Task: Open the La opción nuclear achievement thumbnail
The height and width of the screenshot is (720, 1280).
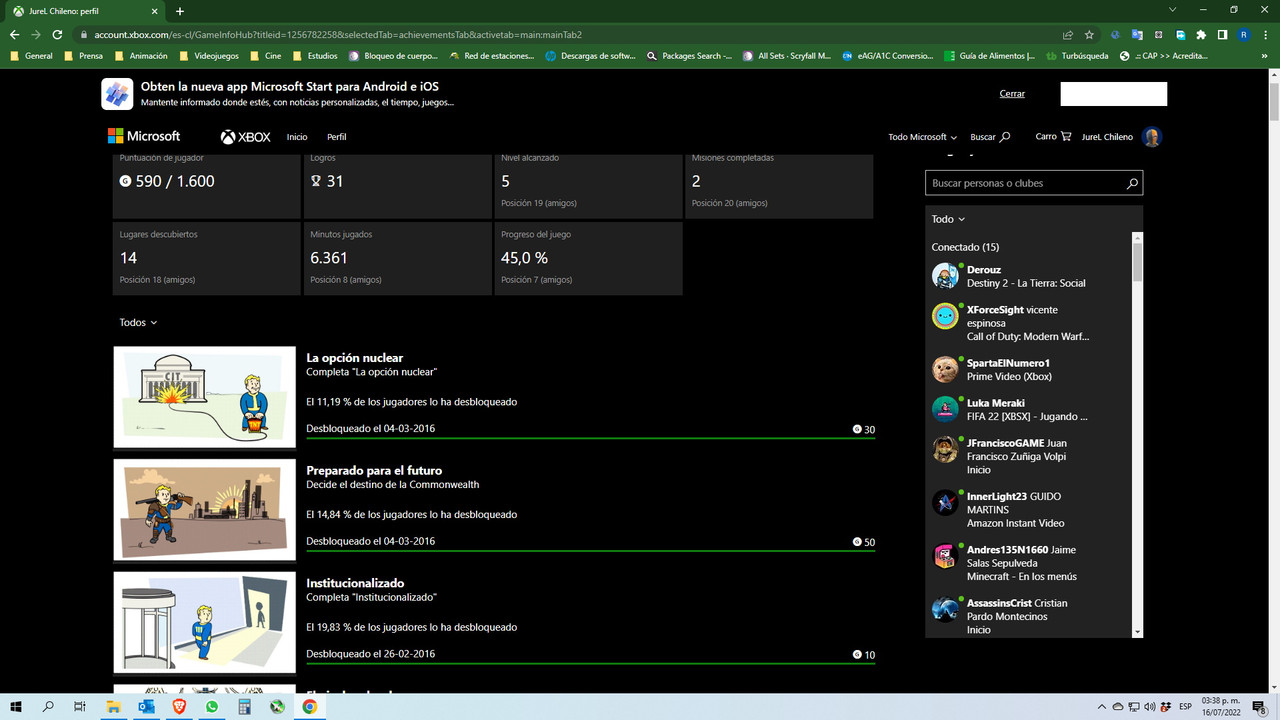Action: [205, 397]
